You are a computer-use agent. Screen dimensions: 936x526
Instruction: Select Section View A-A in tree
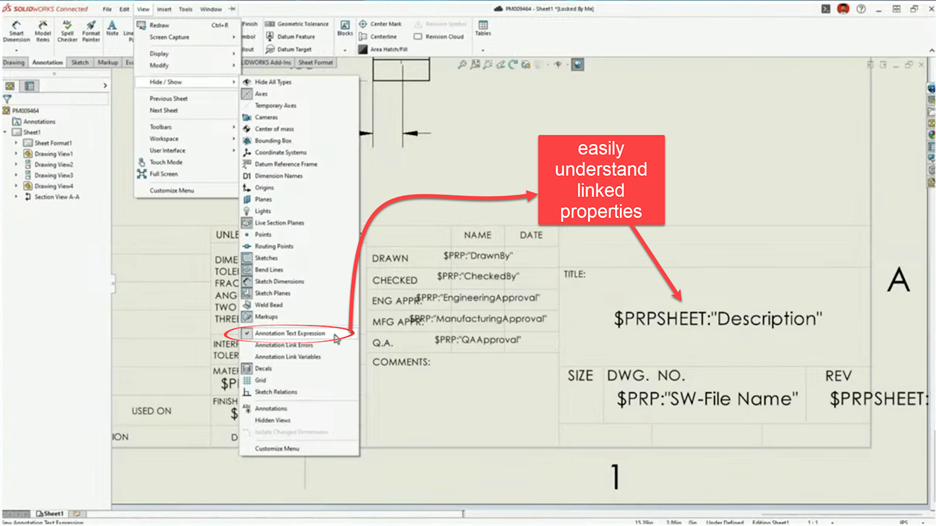[57, 197]
